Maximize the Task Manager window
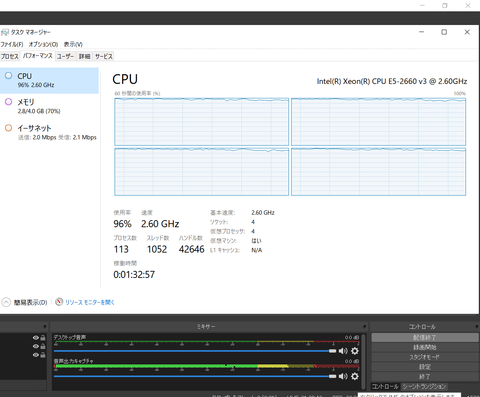Viewport: 480px width, 397px height. point(444,32)
